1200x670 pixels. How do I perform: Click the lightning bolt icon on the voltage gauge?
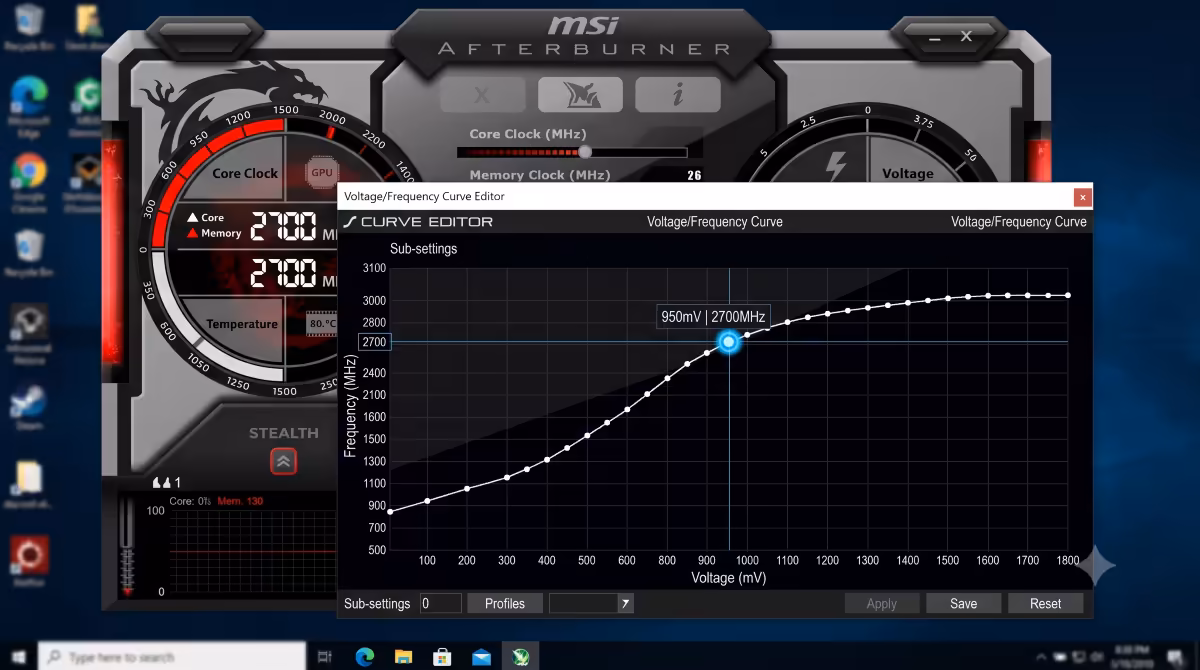coord(836,165)
